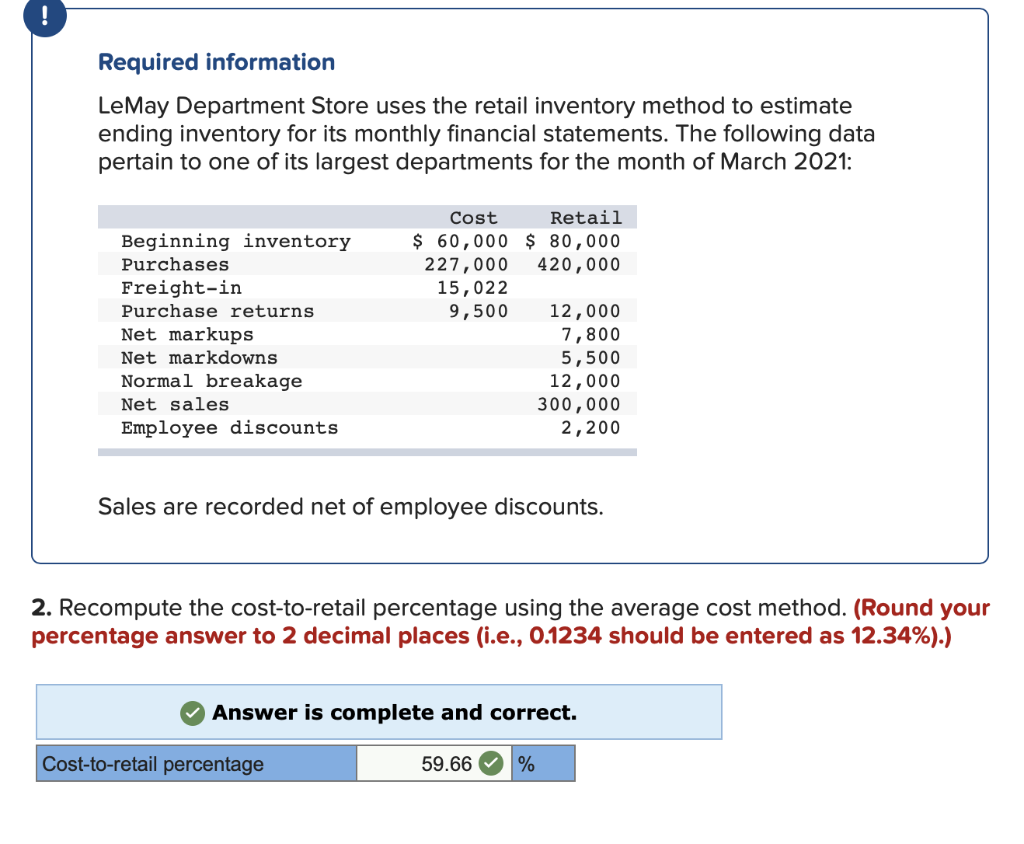Select the percent symbol icon
Image resolution: width=1024 pixels, height=844 pixels.
[526, 763]
